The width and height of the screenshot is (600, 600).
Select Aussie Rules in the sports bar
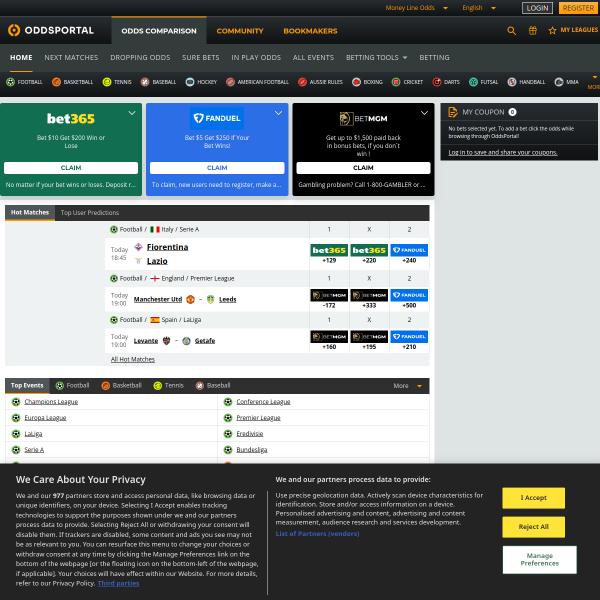pyautogui.click(x=320, y=82)
